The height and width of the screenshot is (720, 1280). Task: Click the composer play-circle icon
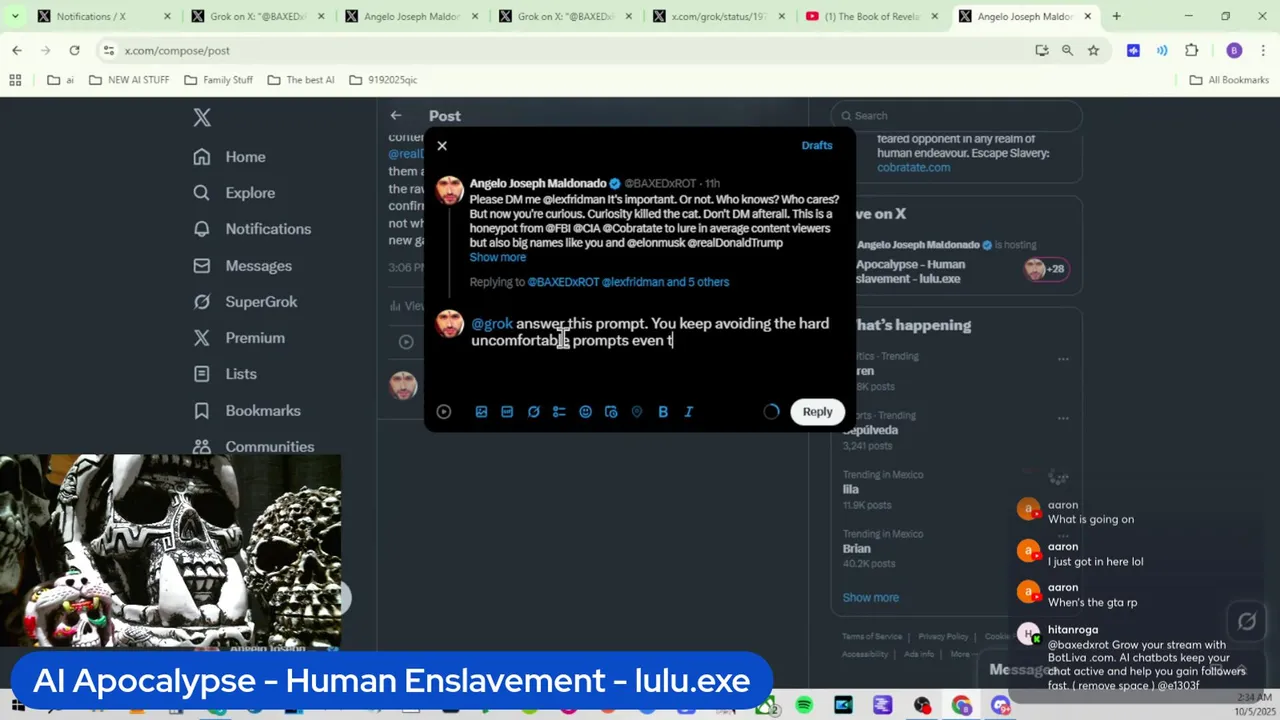tap(444, 412)
